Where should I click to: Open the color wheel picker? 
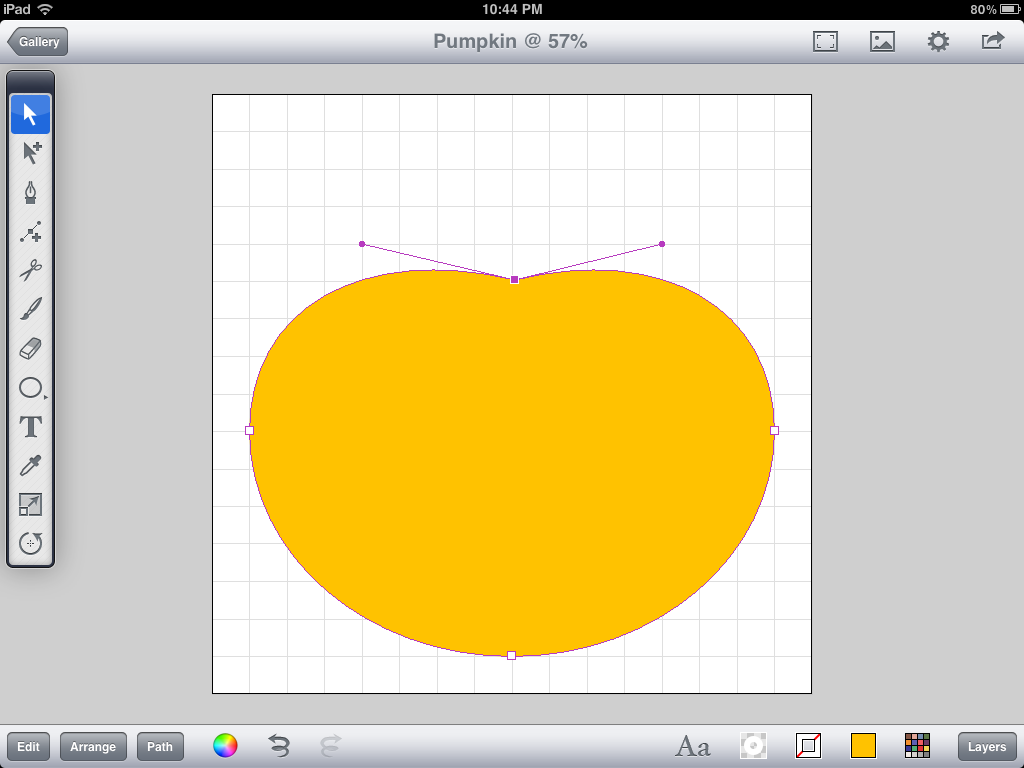[x=224, y=746]
